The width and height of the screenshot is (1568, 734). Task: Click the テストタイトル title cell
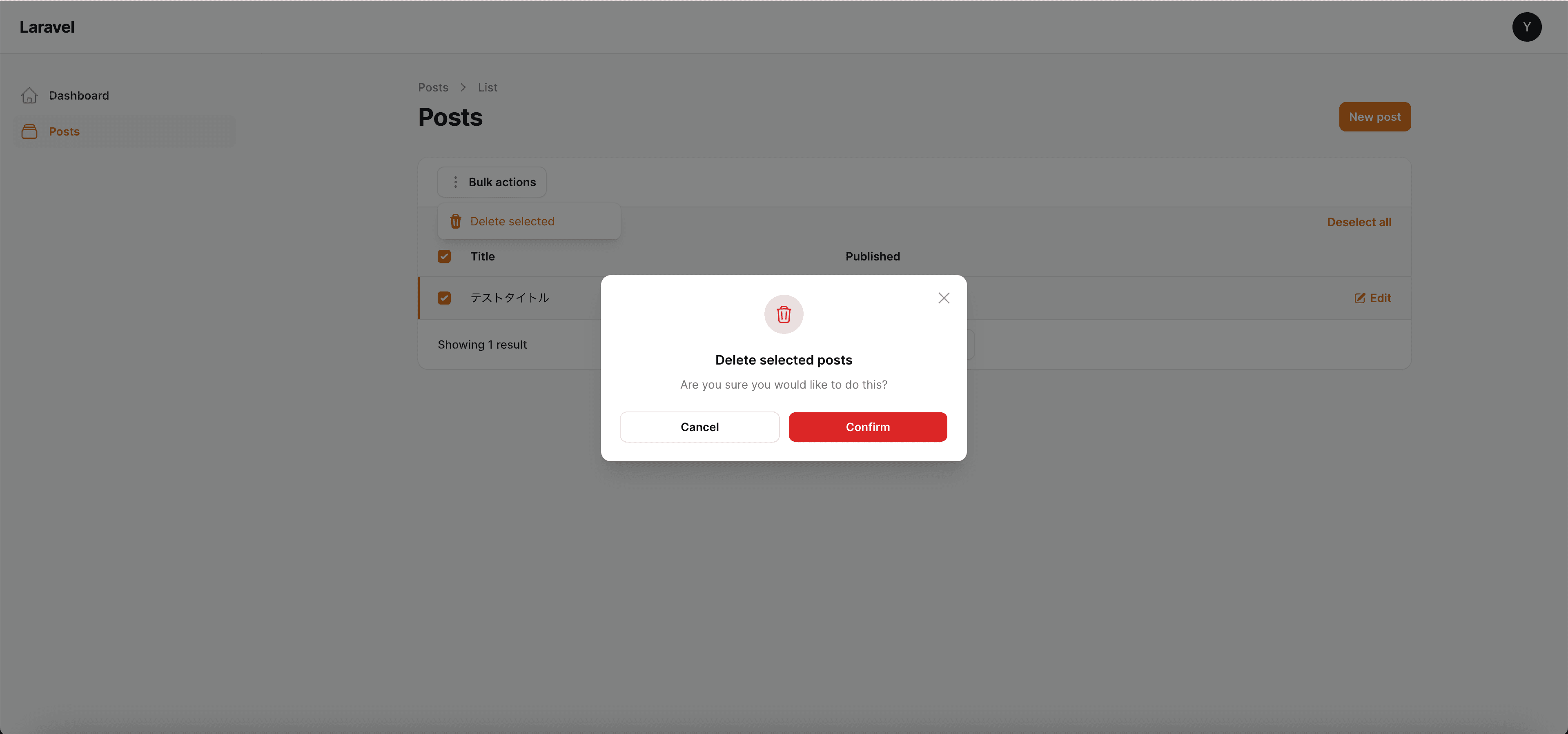coord(510,298)
